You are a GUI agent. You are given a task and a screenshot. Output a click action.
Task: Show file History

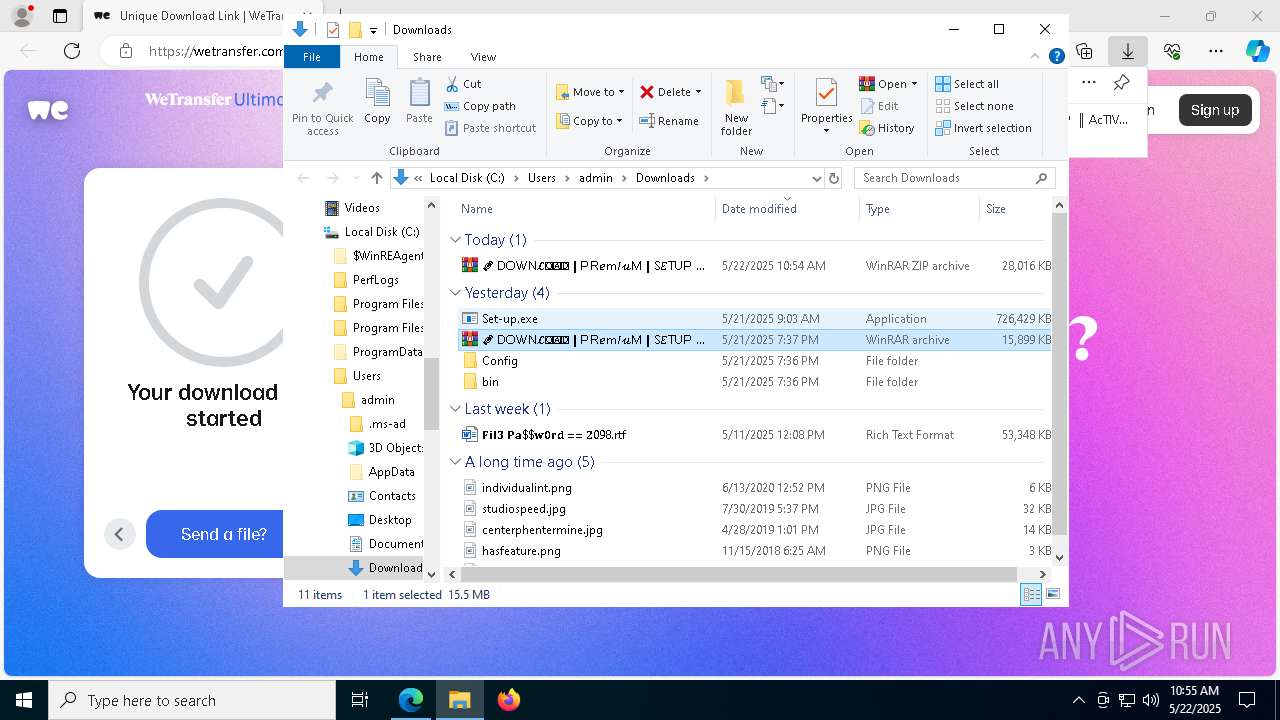[x=887, y=128]
